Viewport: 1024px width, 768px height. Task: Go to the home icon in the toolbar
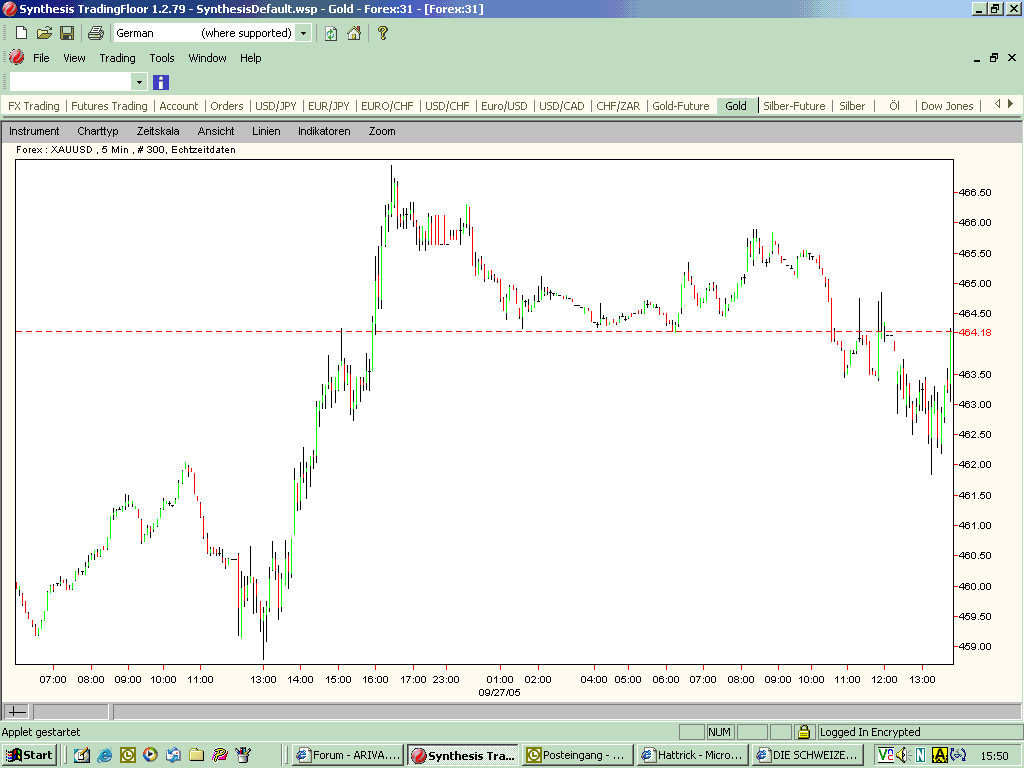coord(354,33)
